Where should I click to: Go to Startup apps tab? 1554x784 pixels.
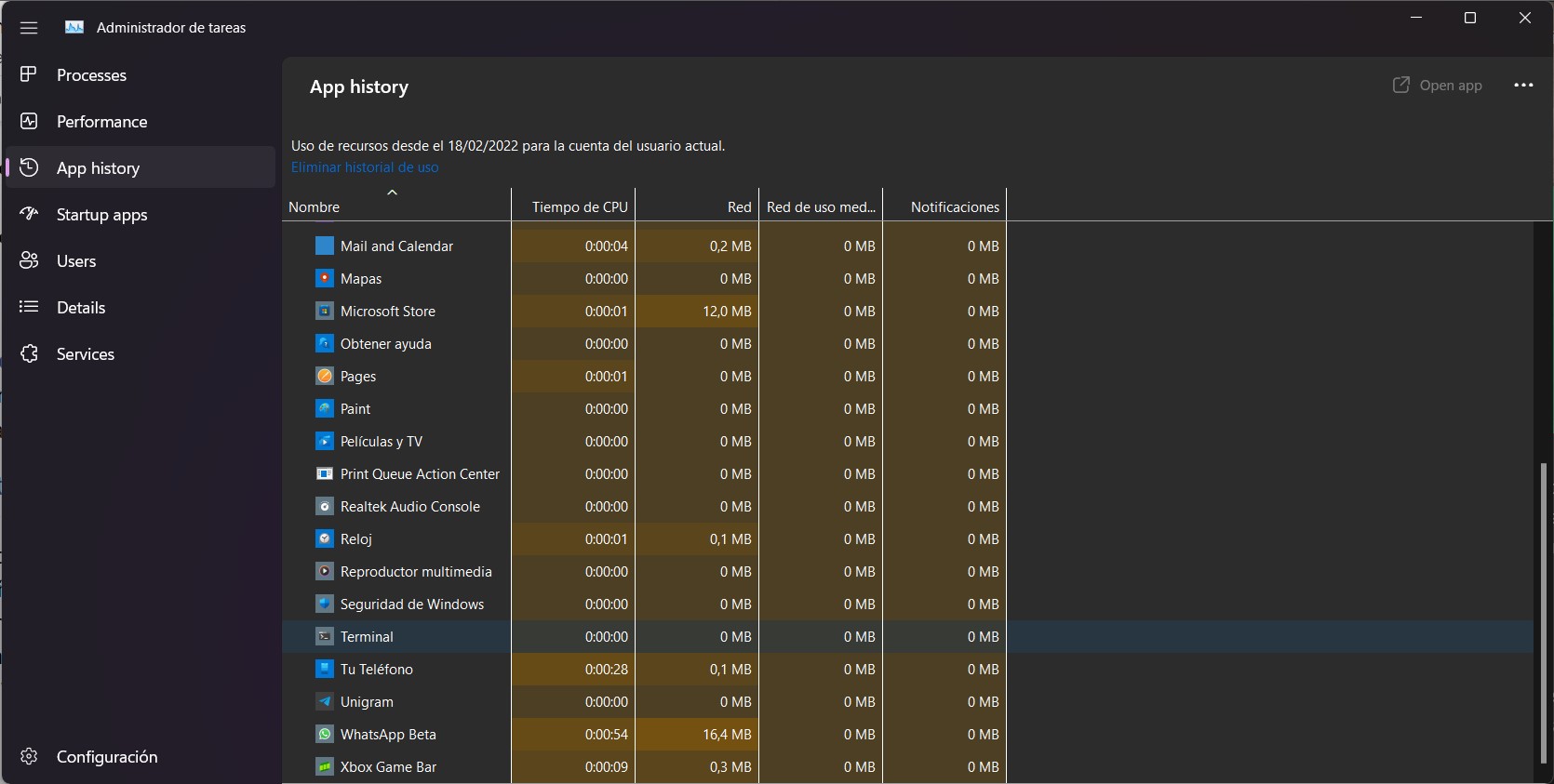pyautogui.click(x=141, y=215)
